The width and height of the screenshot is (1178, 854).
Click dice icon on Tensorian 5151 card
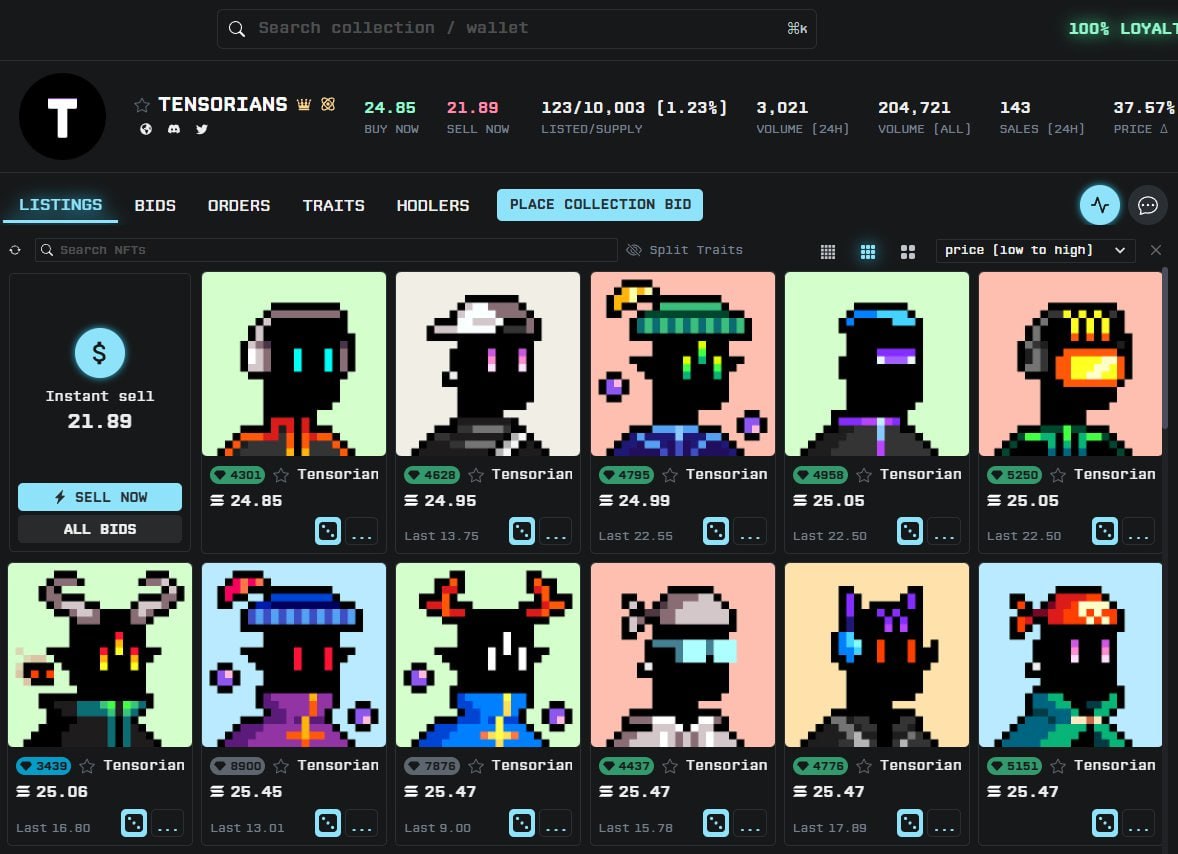click(1104, 822)
